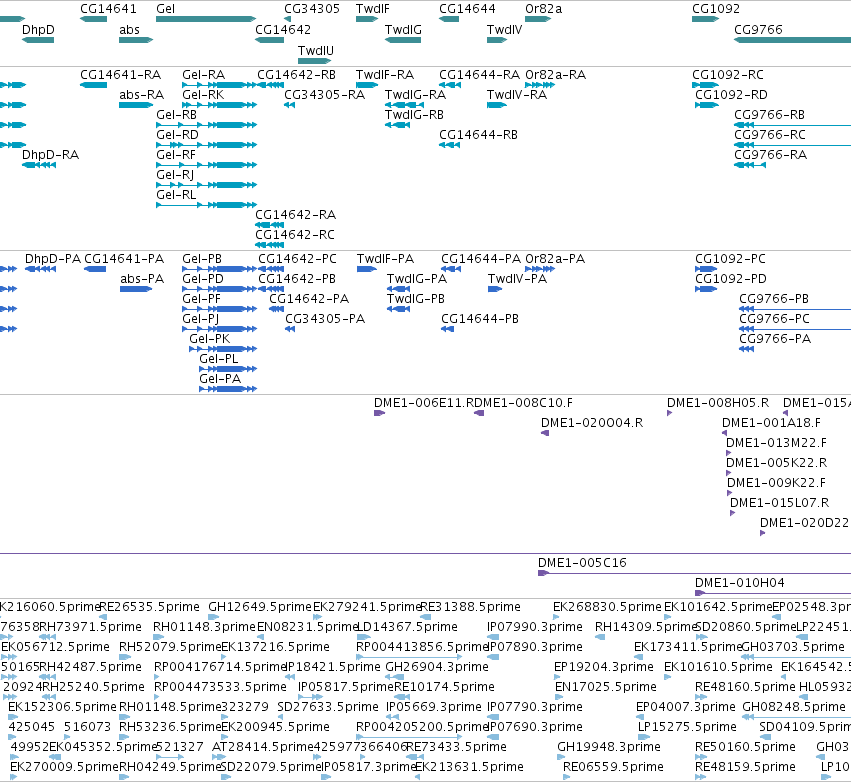Select the TwdlV gene label
Viewport: 851px width, 782px height.
pyautogui.click(x=504, y=29)
